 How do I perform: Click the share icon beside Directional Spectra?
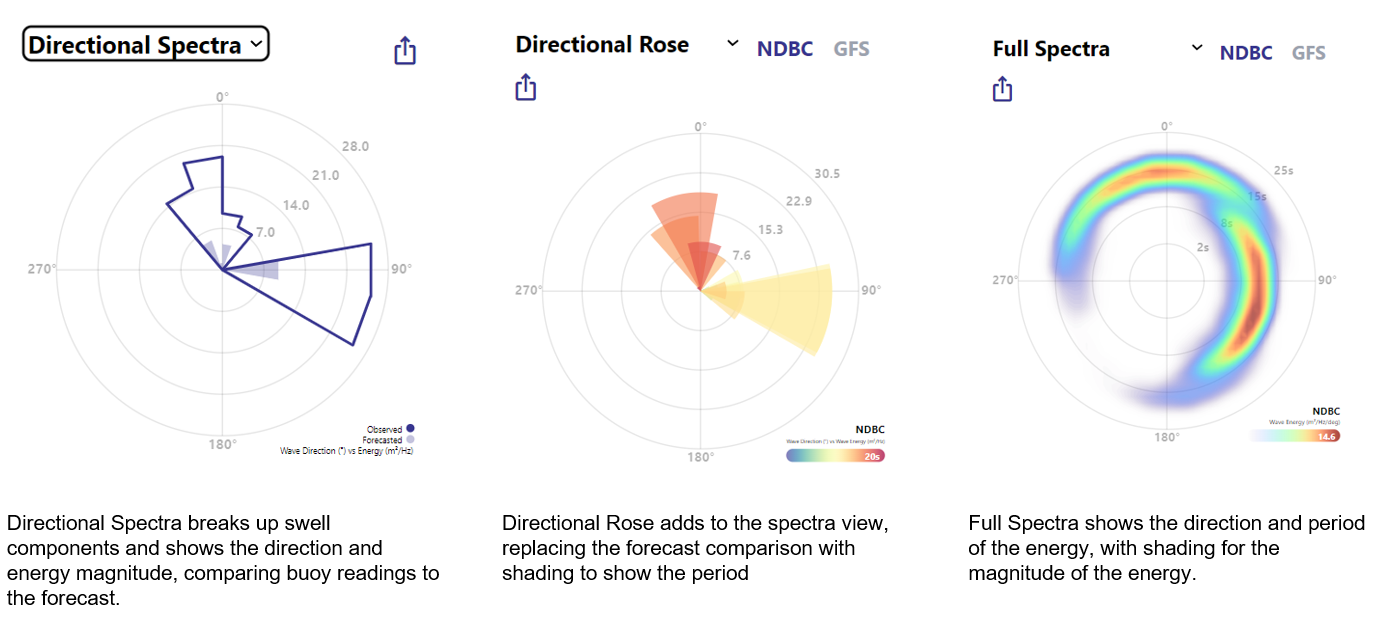[405, 51]
